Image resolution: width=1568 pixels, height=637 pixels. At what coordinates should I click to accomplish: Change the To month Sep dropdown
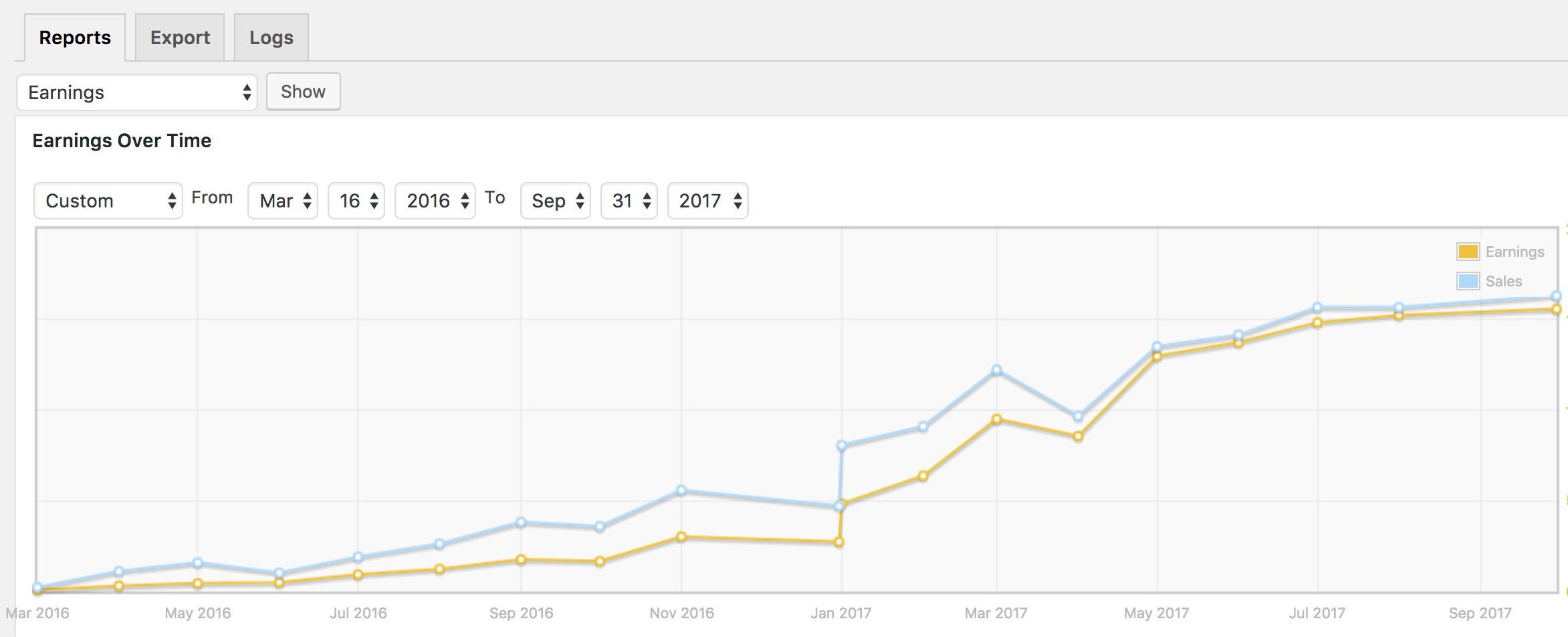pos(556,201)
